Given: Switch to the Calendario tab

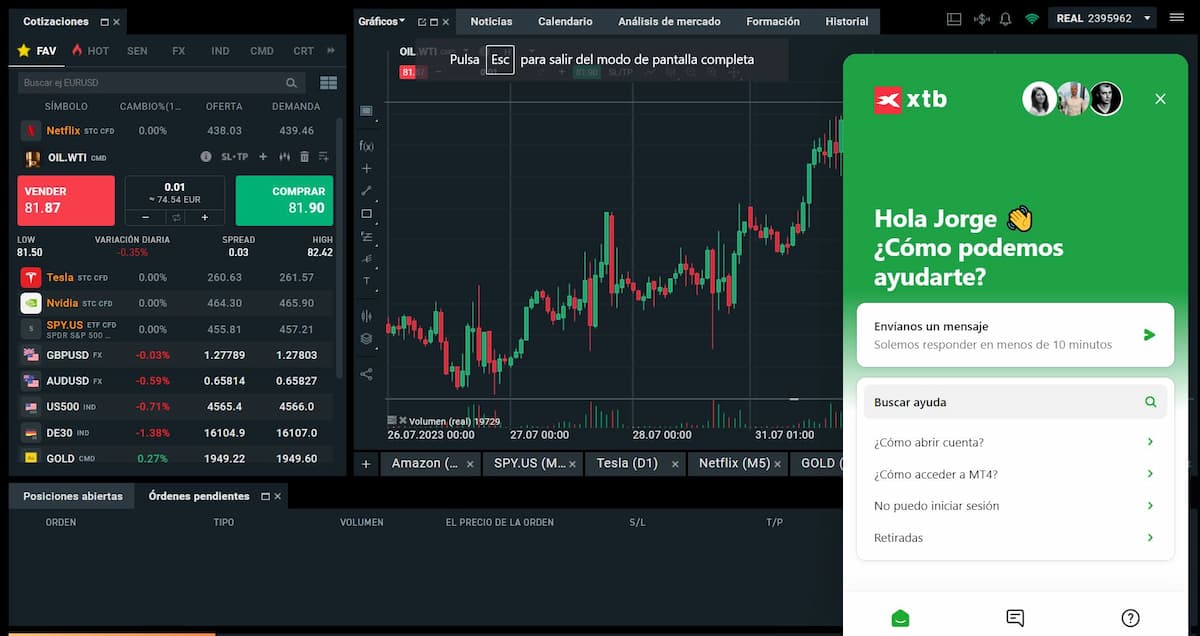Looking at the screenshot, I should point(565,21).
